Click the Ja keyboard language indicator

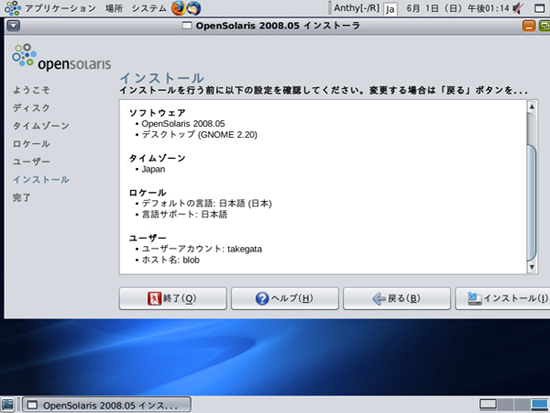pos(390,9)
